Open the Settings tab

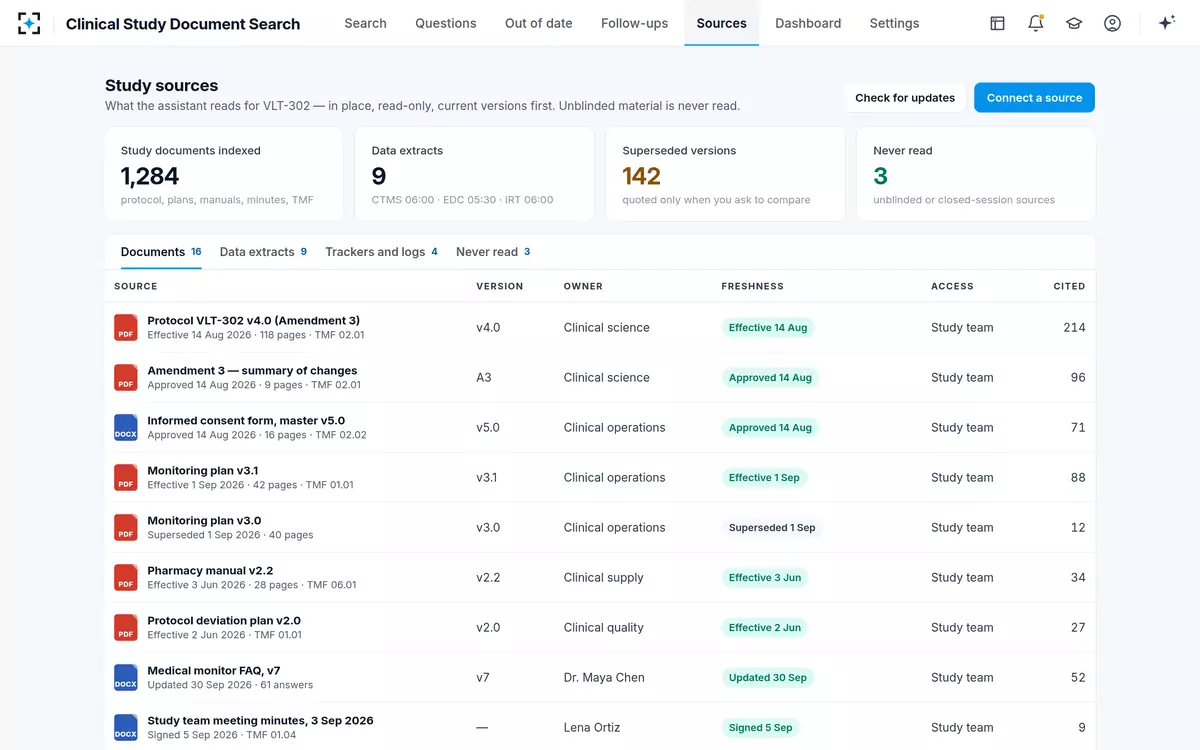tap(894, 23)
